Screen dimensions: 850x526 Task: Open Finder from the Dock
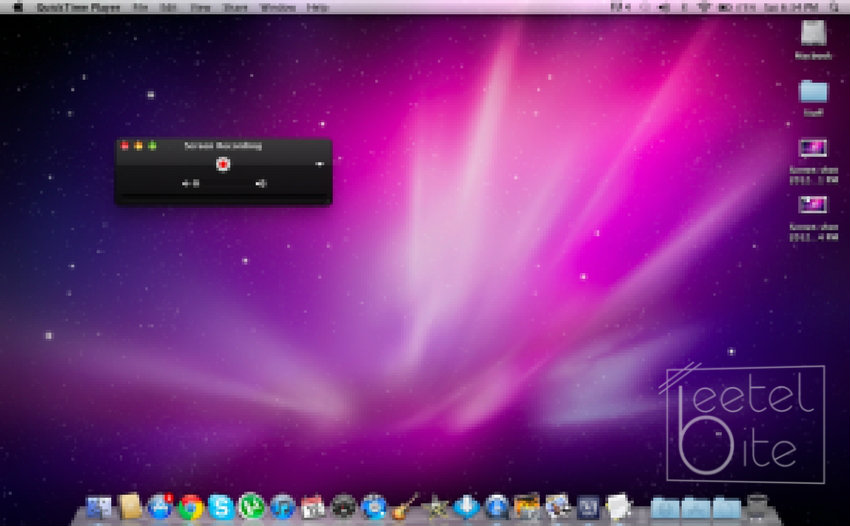(99, 508)
